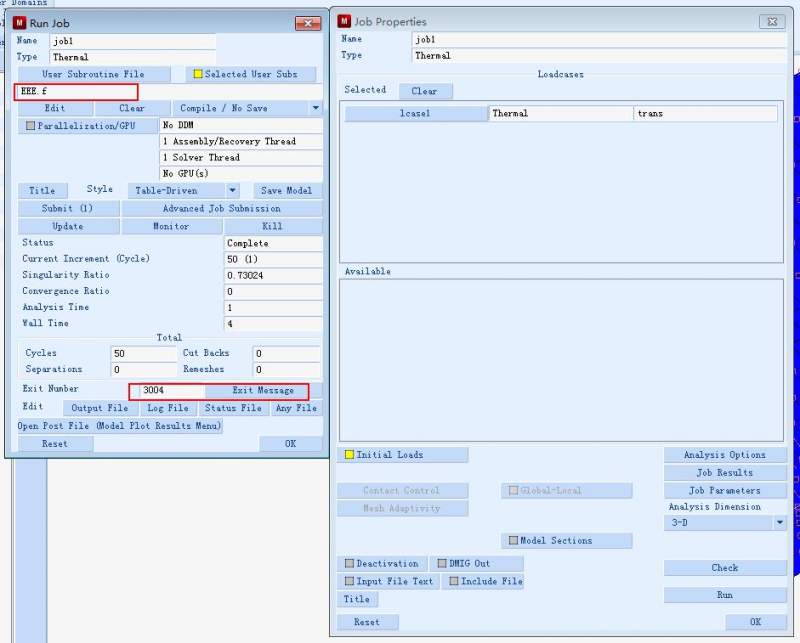Click Run button in Job Properties

725,595
